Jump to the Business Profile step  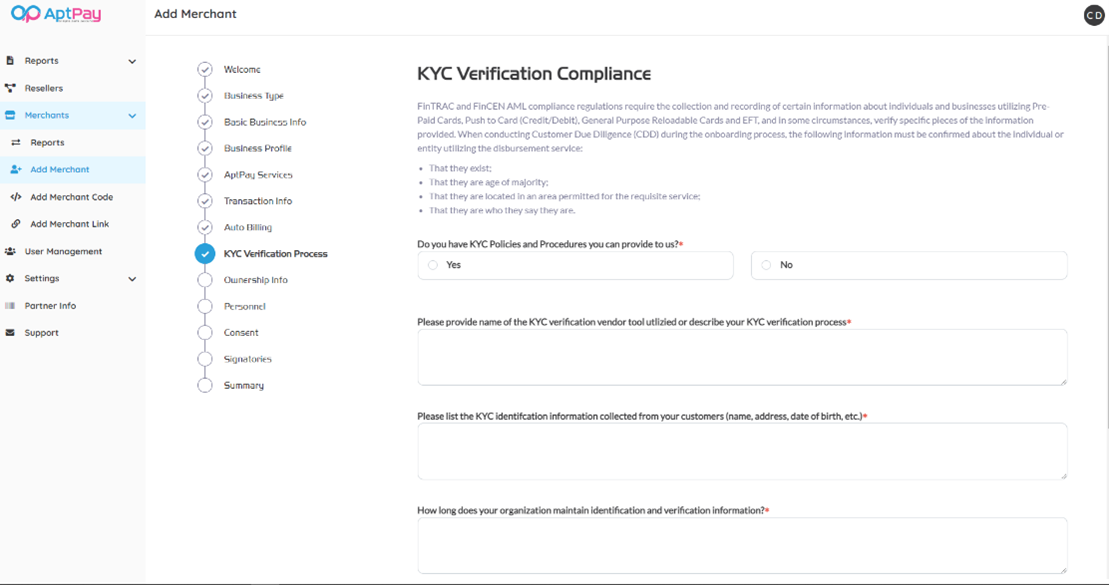pos(257,149)
